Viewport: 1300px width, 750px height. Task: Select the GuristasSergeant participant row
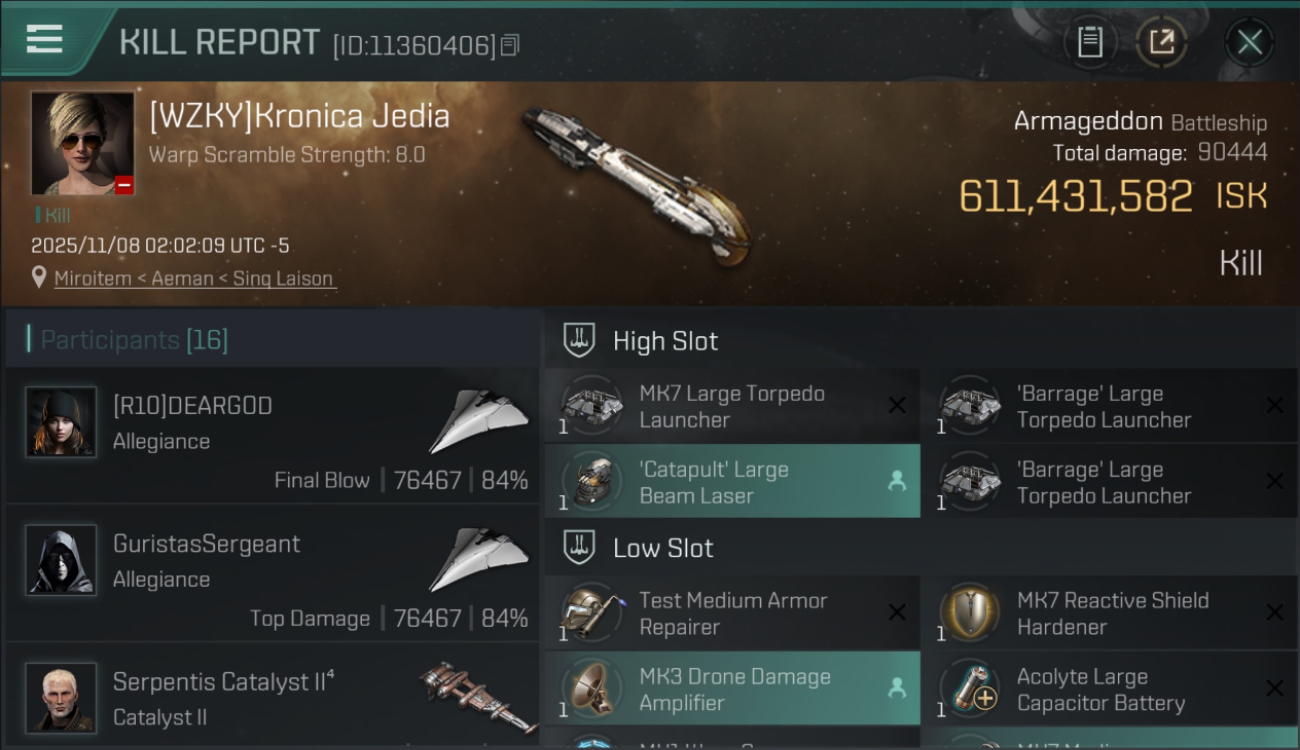click(272, 573)
